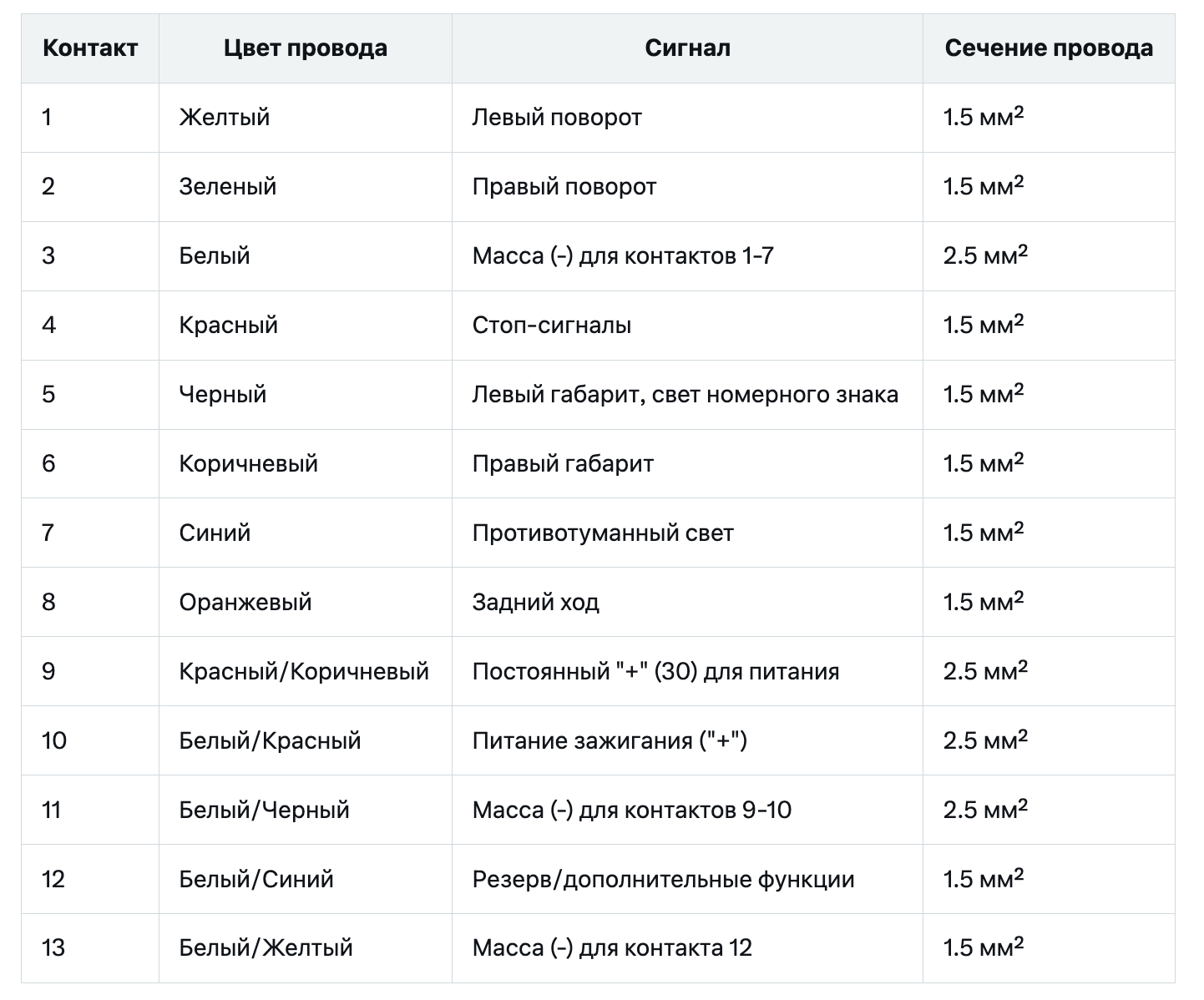Select the "Левый поворот" signal cell
Viewport: 1204px width, 1000px height.
pos(687,118)
